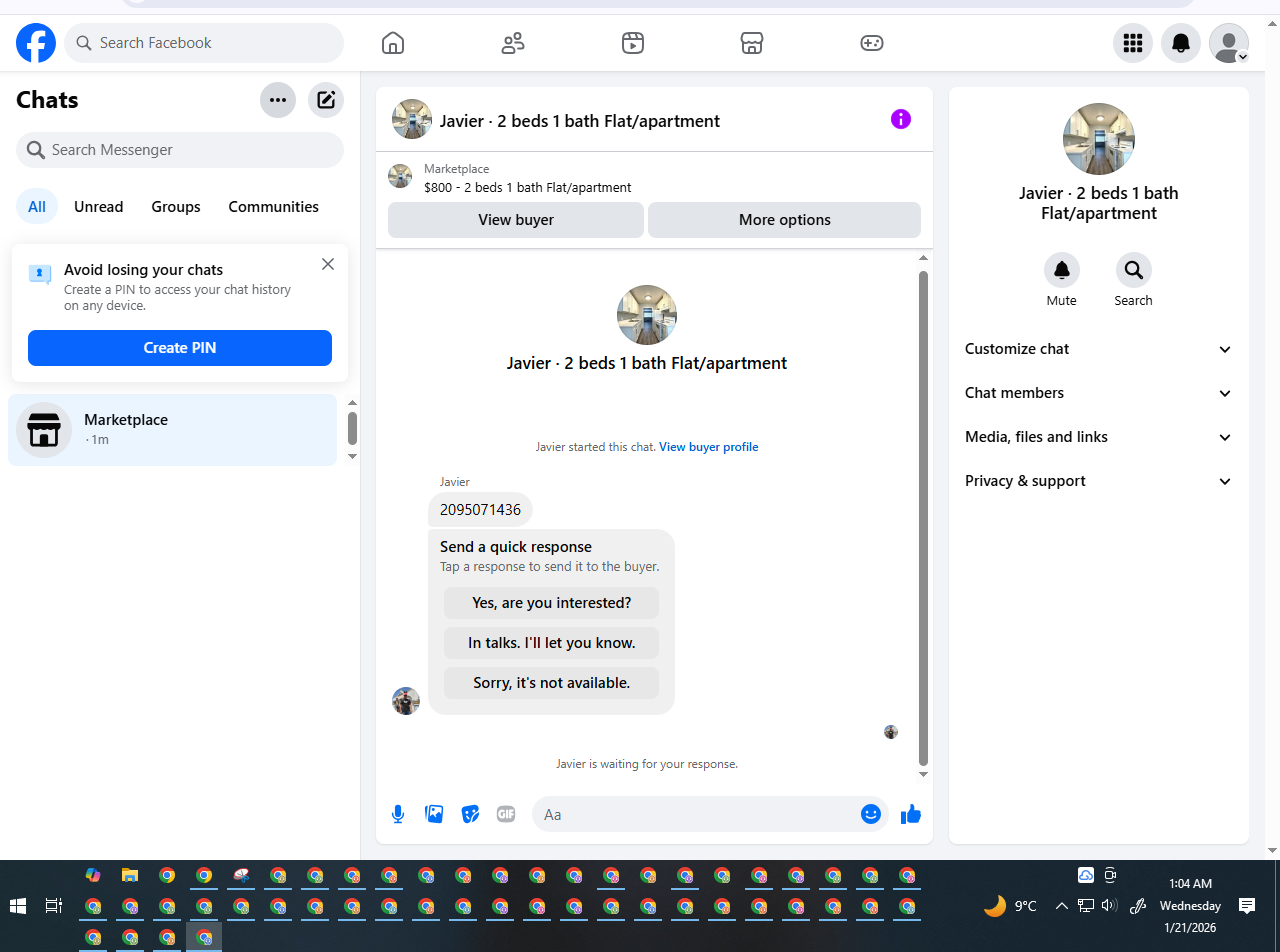Screen dimensions: 1280x952
Task: Click the Aa message input box
Action: coord(698,814)
